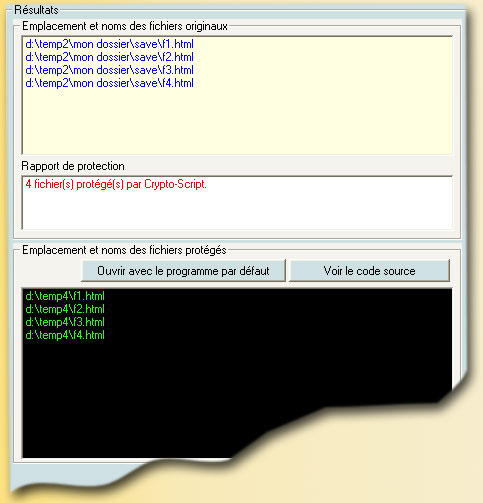The image size is (483, 503).
Task: Click blank space left of the Ouvrir button
Action: click(x=50, y=271)
